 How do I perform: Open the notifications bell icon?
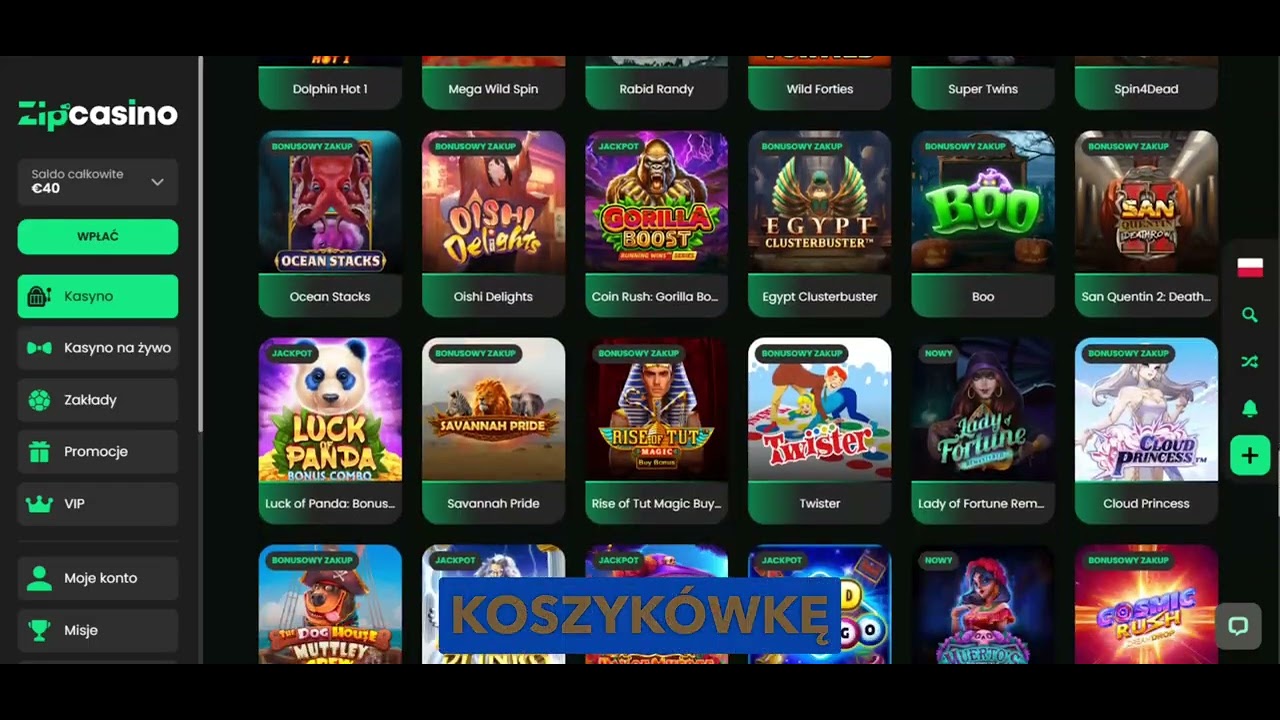click(1249, 408)
